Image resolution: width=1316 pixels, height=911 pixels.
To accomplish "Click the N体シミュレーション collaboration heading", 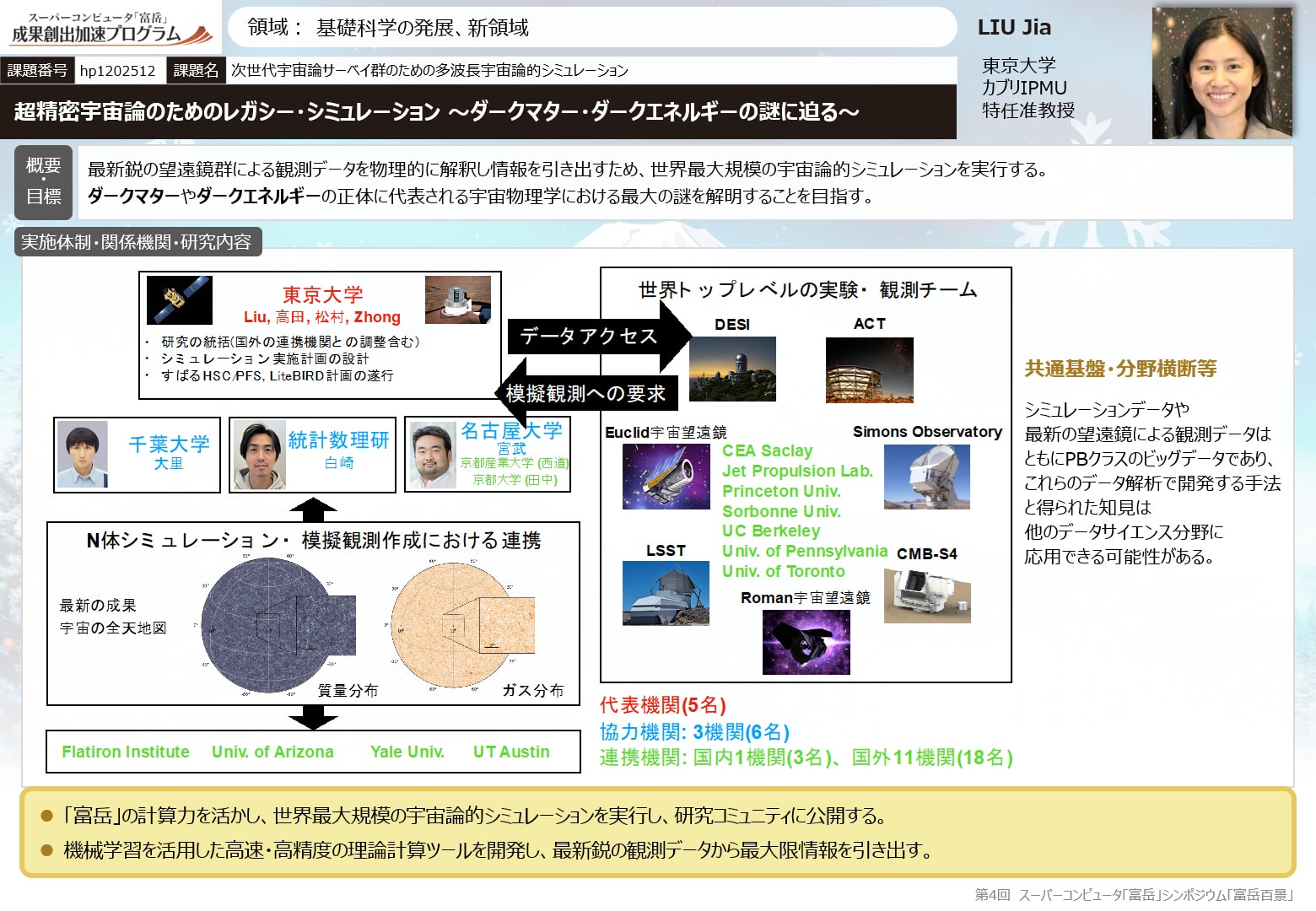I will 314,540.
